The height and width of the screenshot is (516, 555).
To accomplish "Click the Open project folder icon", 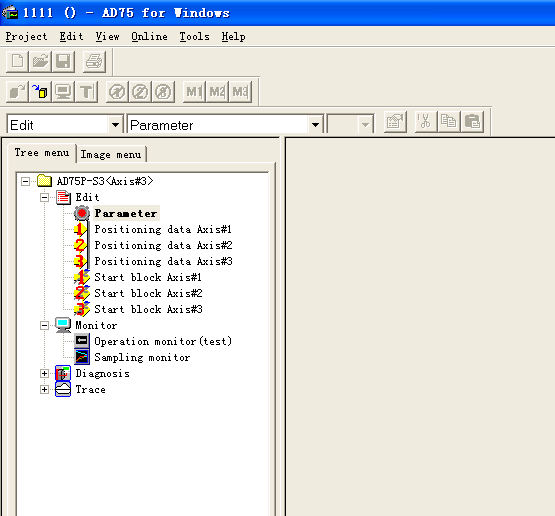I will pos(40,61).
